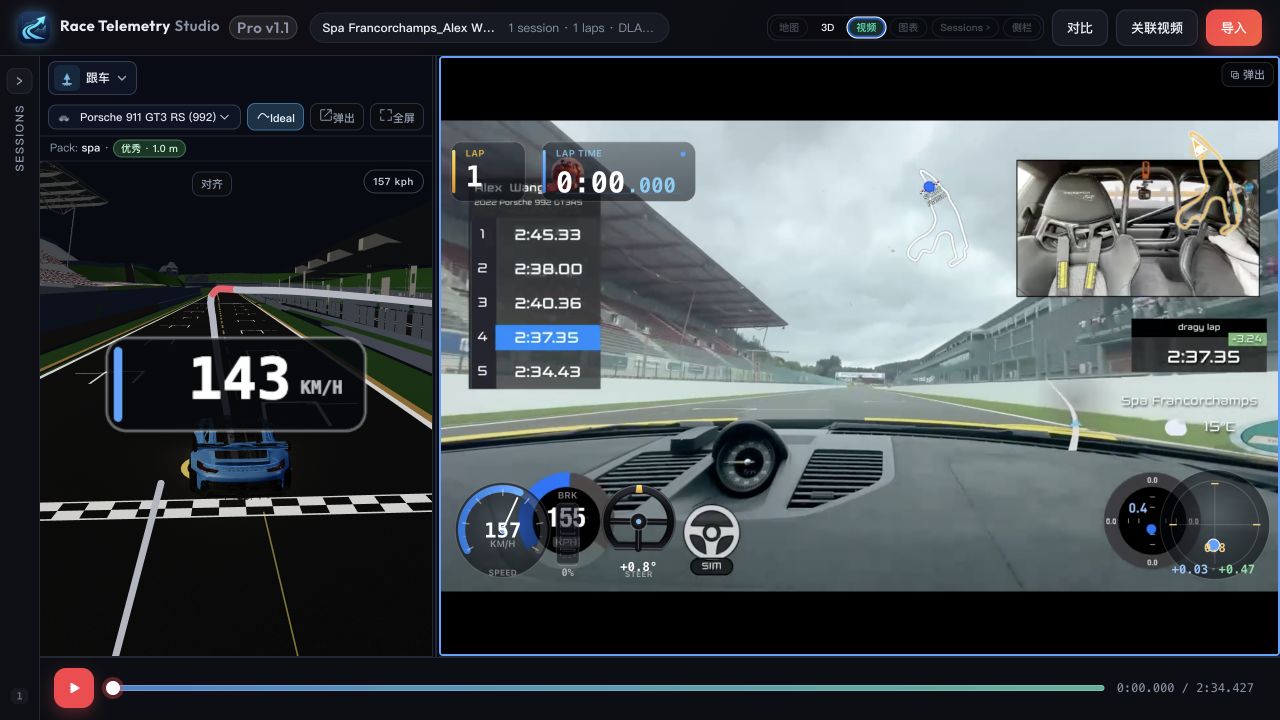Select highlighted lap 4 time 2:37.35

pos(535,337)
